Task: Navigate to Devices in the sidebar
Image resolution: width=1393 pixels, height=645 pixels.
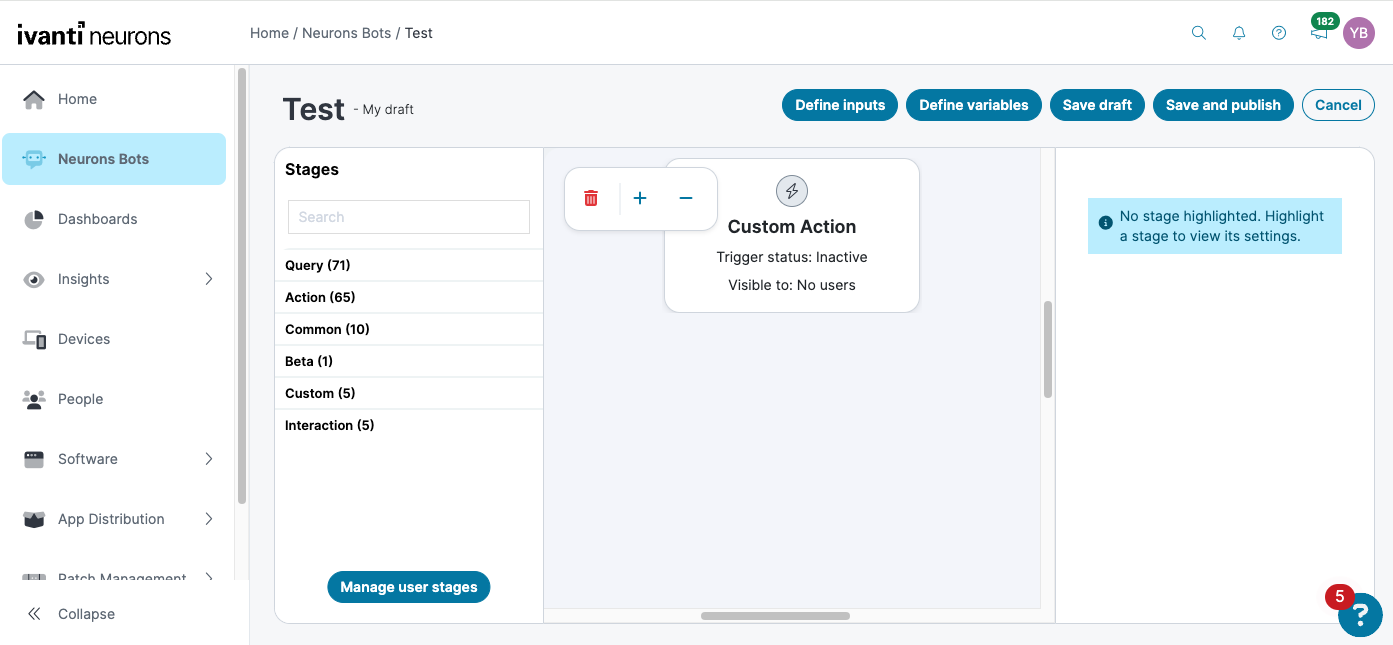Action: click(84, 339)
